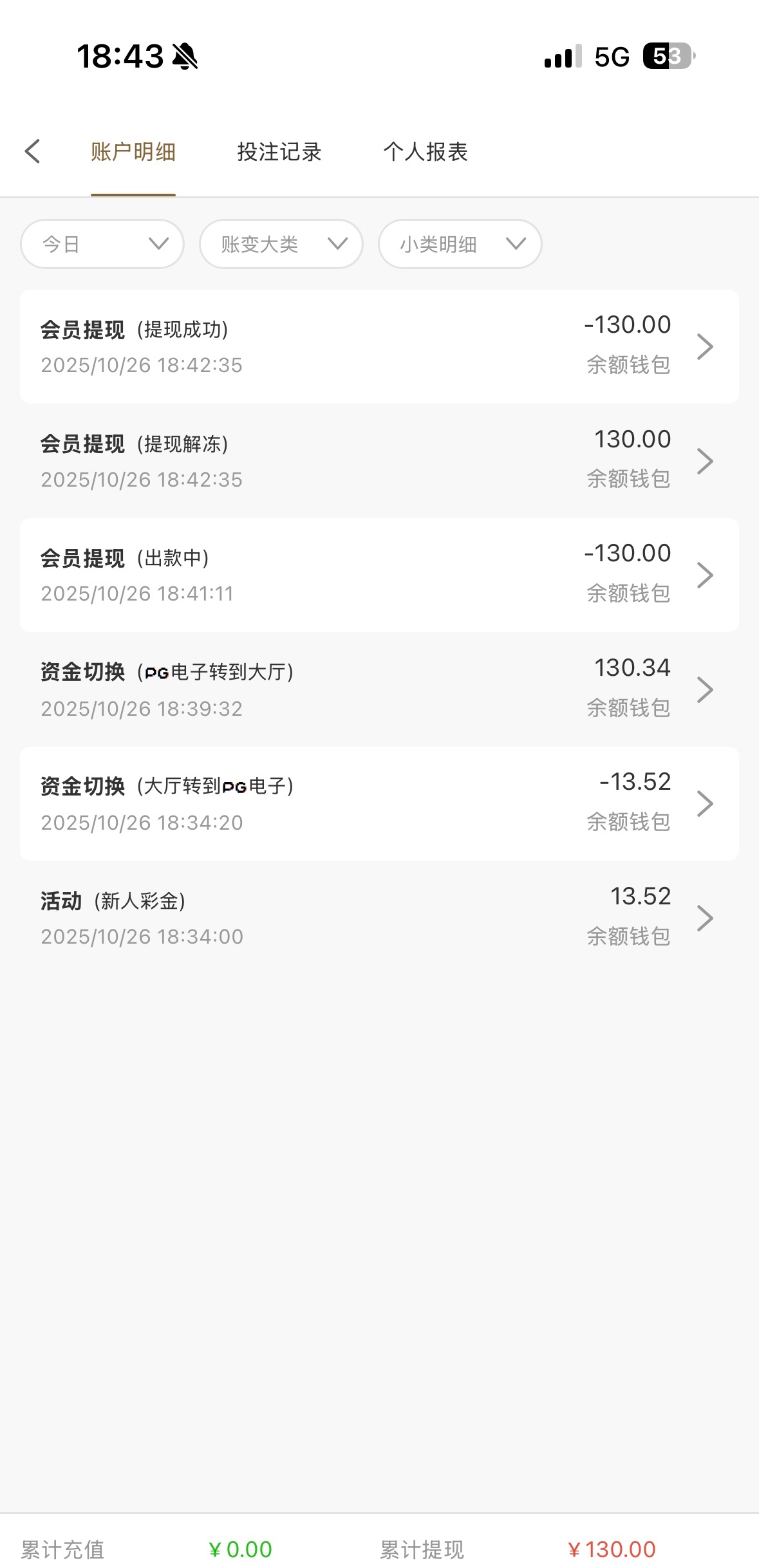The image size is (759, 1568).
Task: Open the 账变大类 category dropdown
Action: pyautogui.click(x=281, y=244)
